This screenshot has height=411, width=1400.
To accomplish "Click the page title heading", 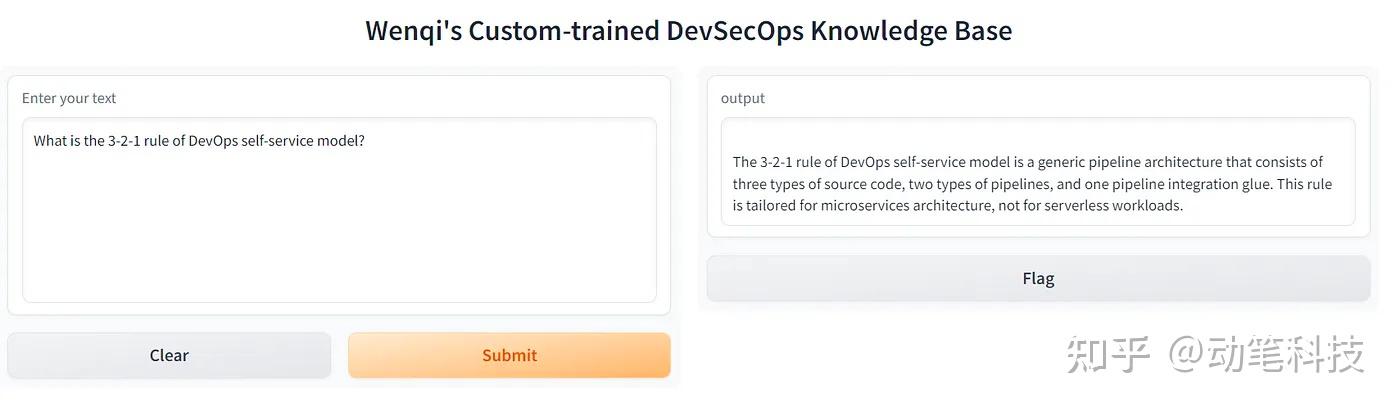I will pyautogui.click(x=689, y=30).
